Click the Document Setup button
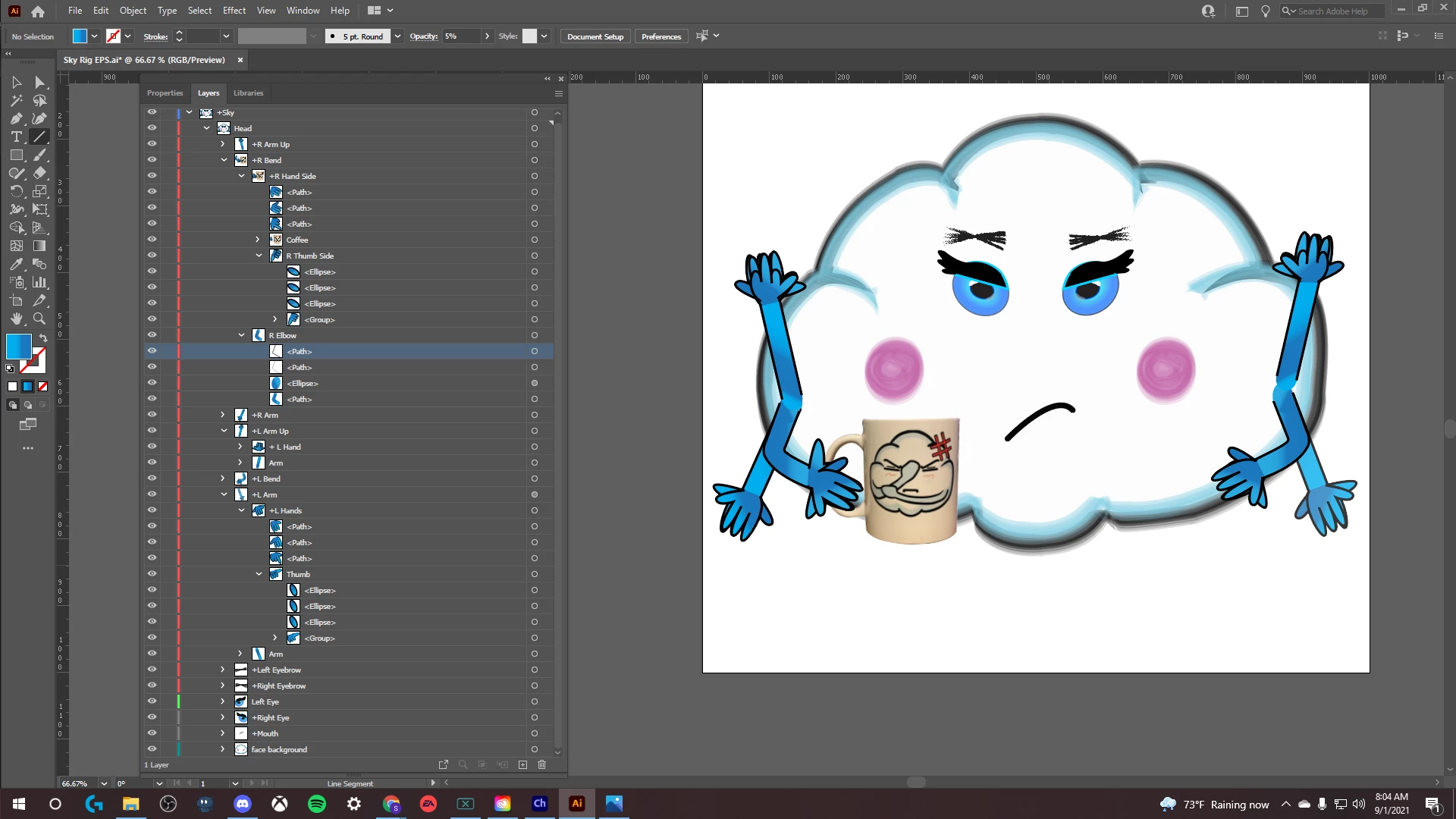 595,36
